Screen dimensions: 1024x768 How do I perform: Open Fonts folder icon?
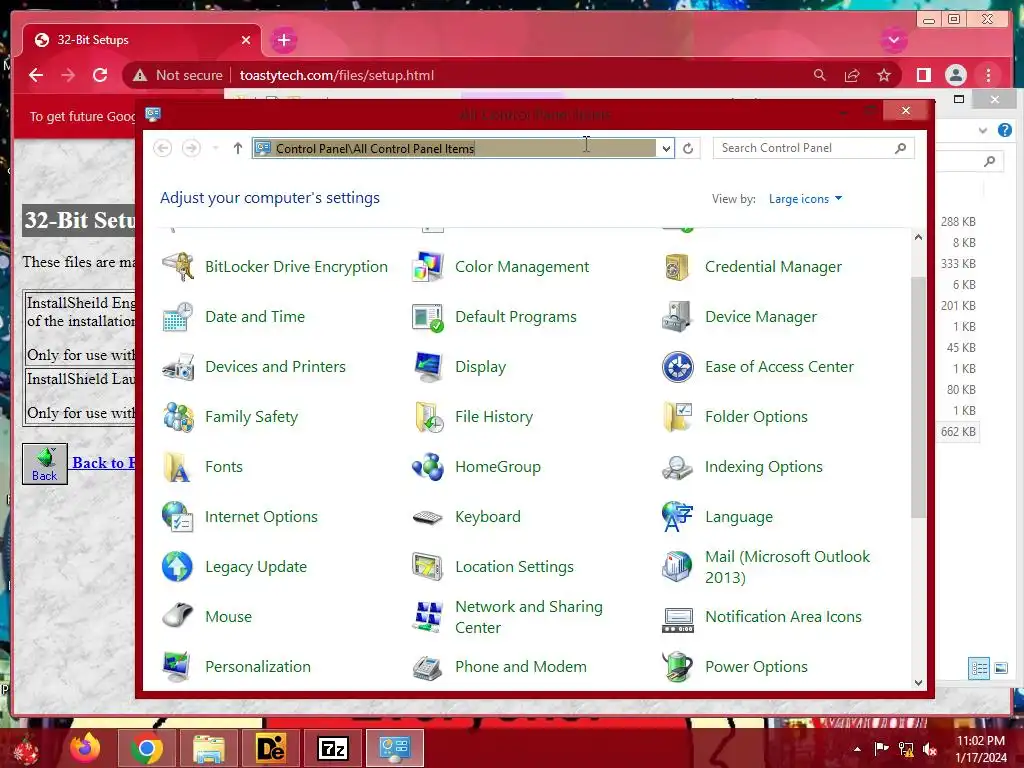point(178,467)
